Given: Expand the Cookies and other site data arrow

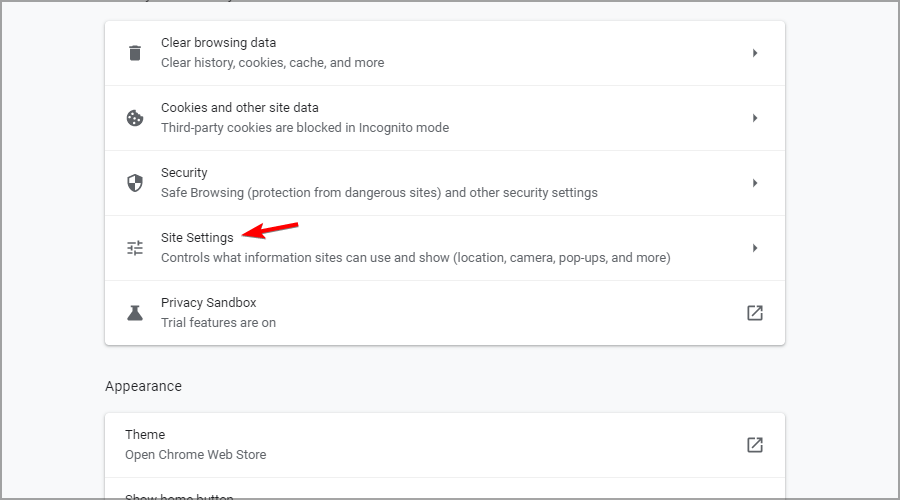Looking at the screenshot, I should point(755,118).
